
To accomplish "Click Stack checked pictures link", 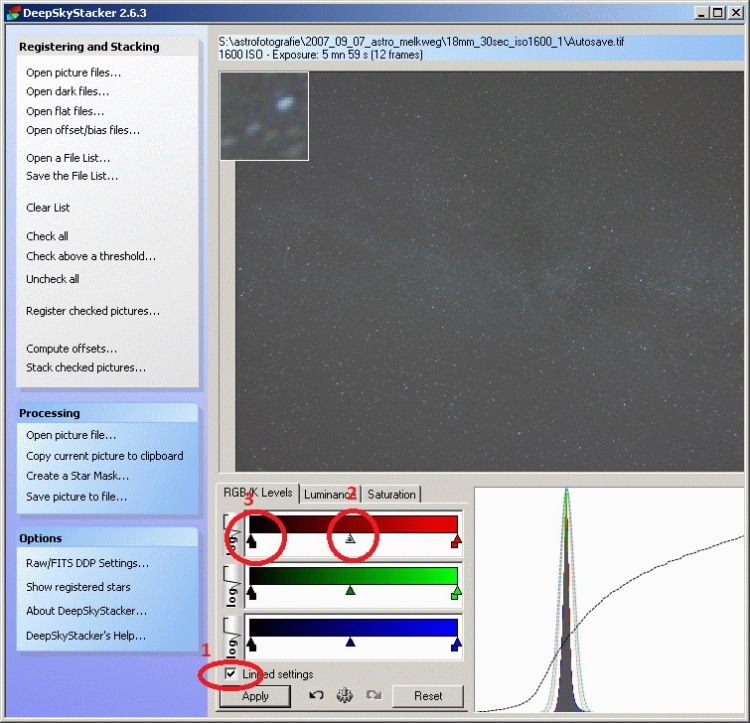I will point(86,367).
